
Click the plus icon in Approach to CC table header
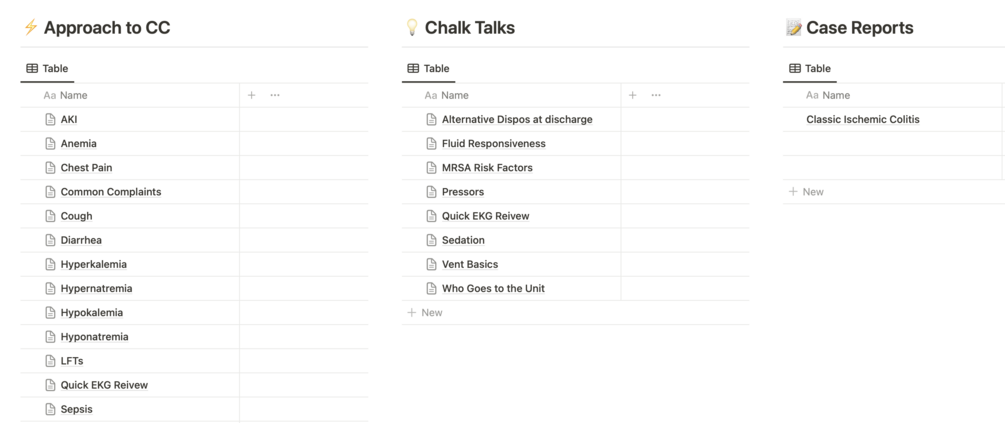251,95
